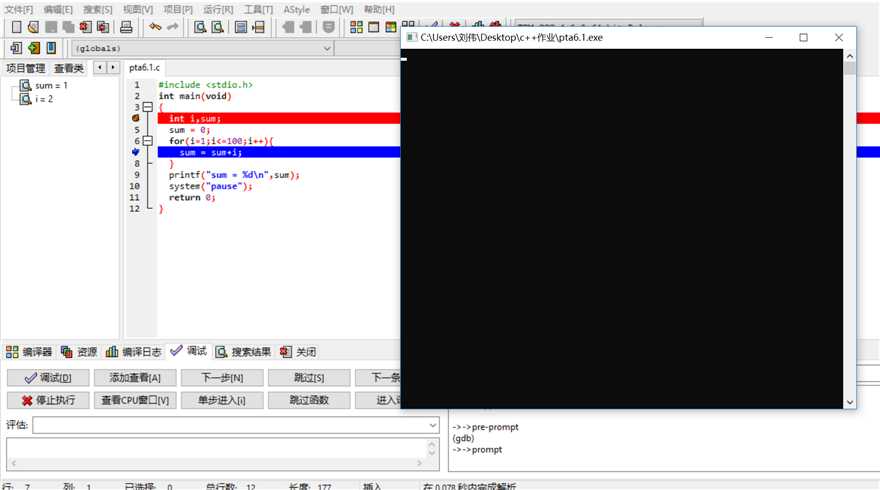This screenshot has width=880, height=490.
Task: Collapse the for-loop fold box at line 6
Action: click(148, 141)
